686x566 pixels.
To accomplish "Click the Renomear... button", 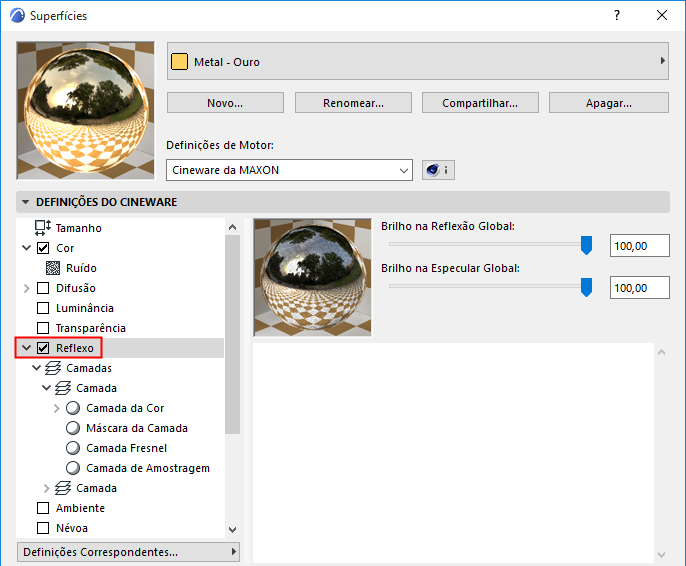I will click(354, 103).
